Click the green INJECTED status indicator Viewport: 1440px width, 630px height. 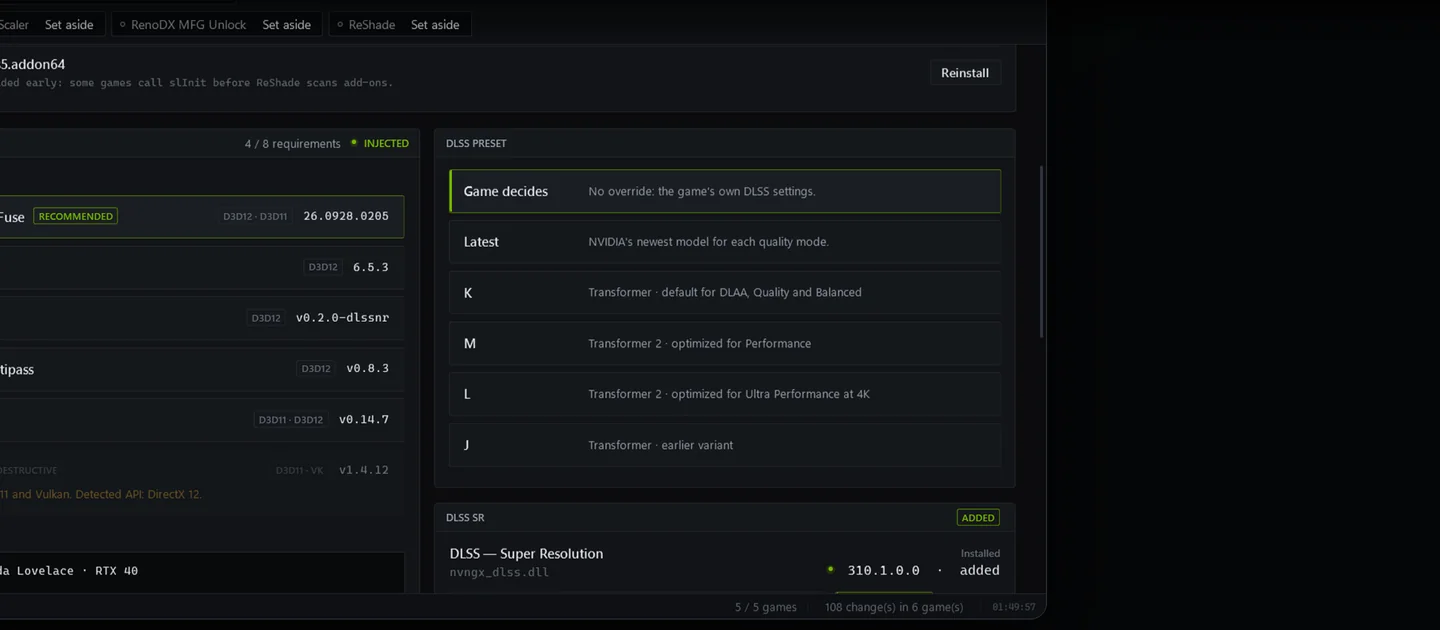coord(380,143)
